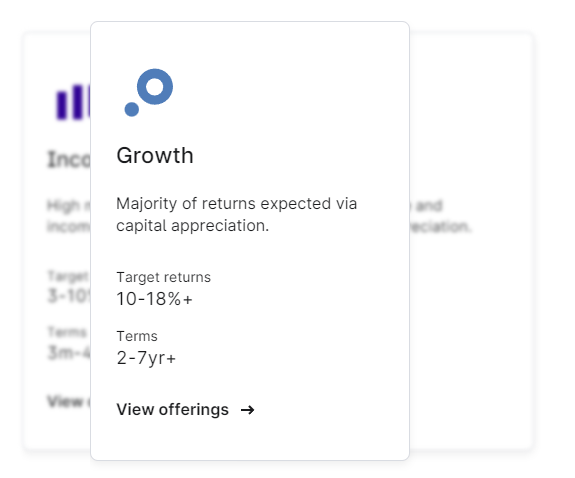
Task: Open the blurred View link on Income card
Action: [69, 401]
